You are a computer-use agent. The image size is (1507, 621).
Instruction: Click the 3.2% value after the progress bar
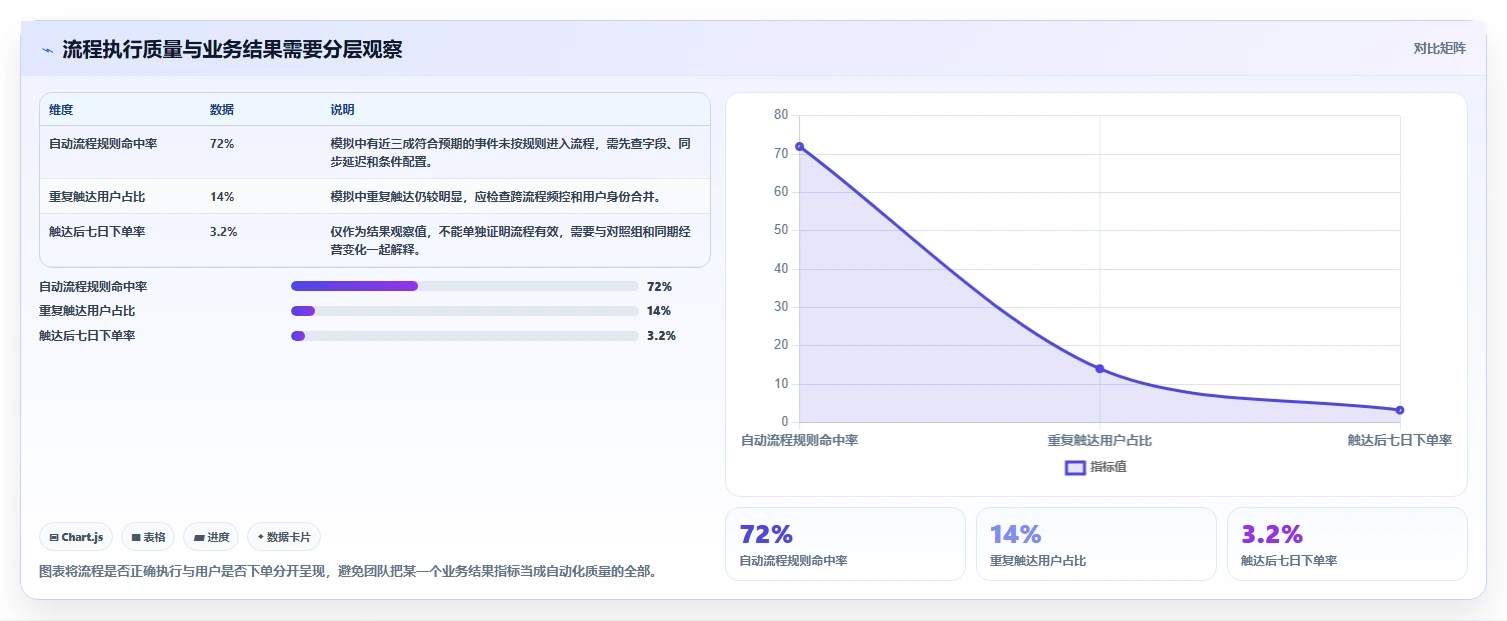[x=661, y=336]
